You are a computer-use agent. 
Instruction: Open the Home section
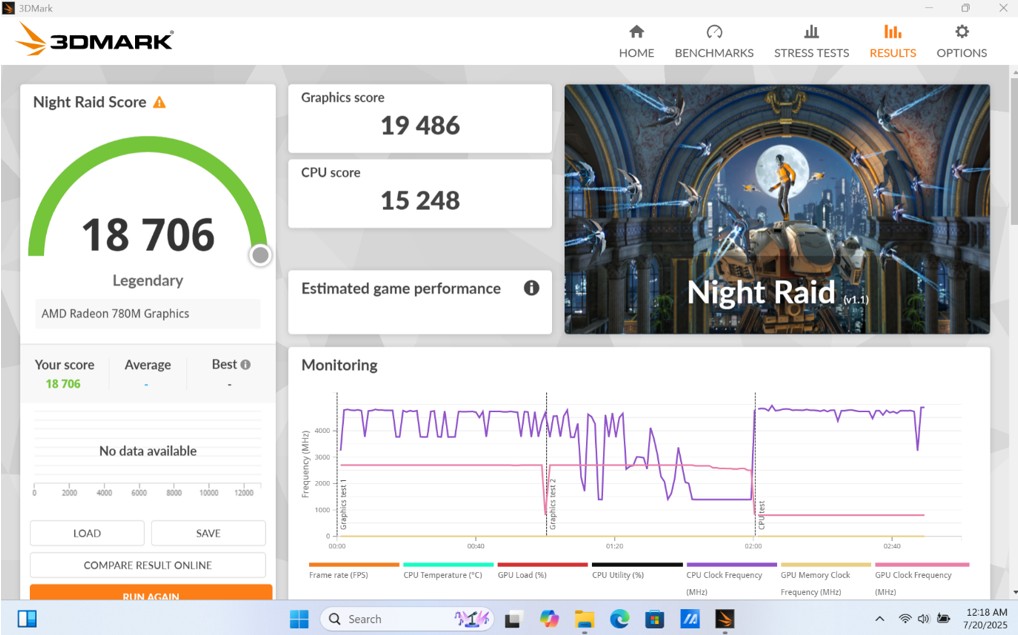pos(636,41)
